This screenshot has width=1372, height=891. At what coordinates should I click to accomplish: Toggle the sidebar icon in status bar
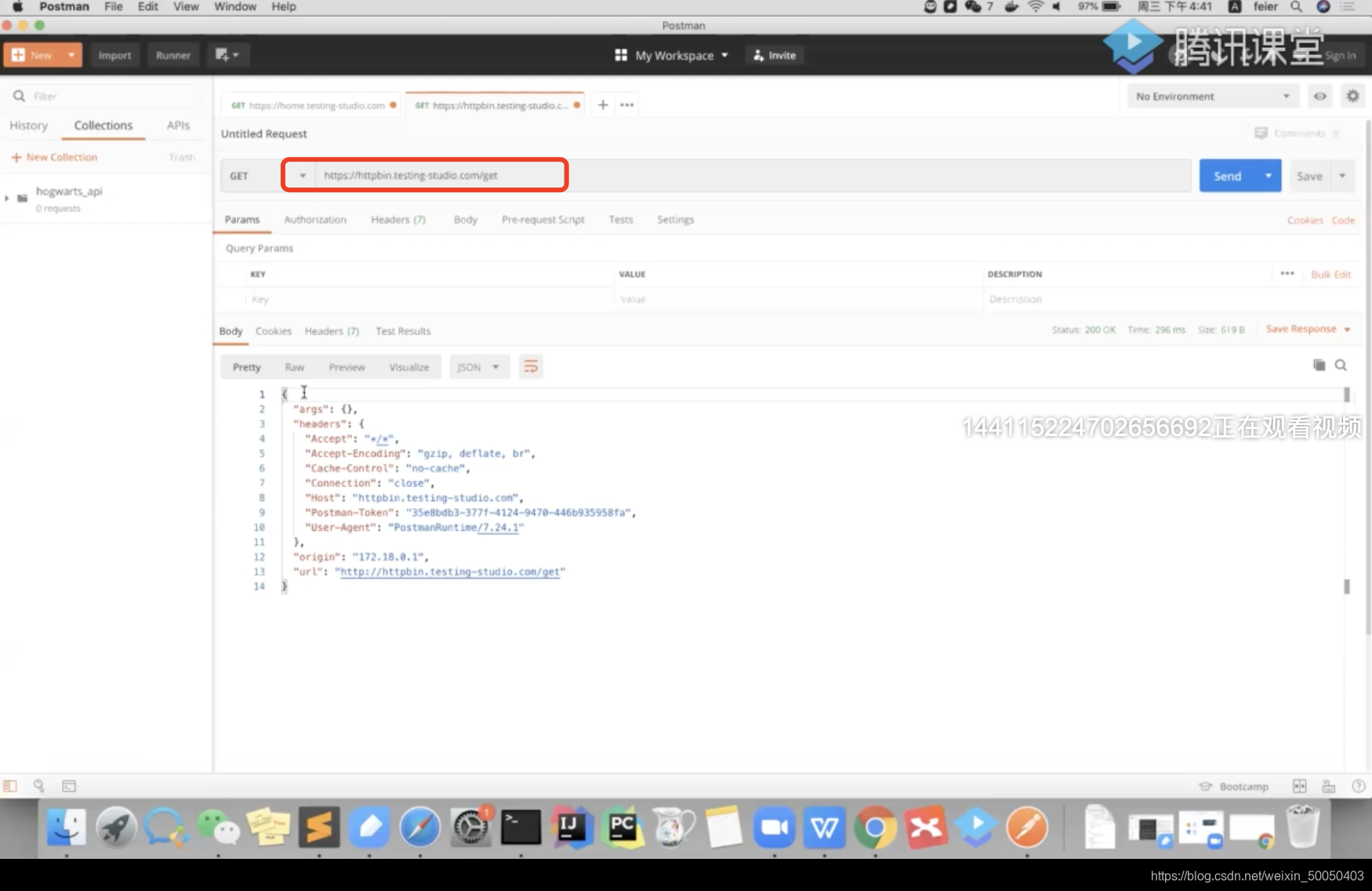click(x=10, y=786)
